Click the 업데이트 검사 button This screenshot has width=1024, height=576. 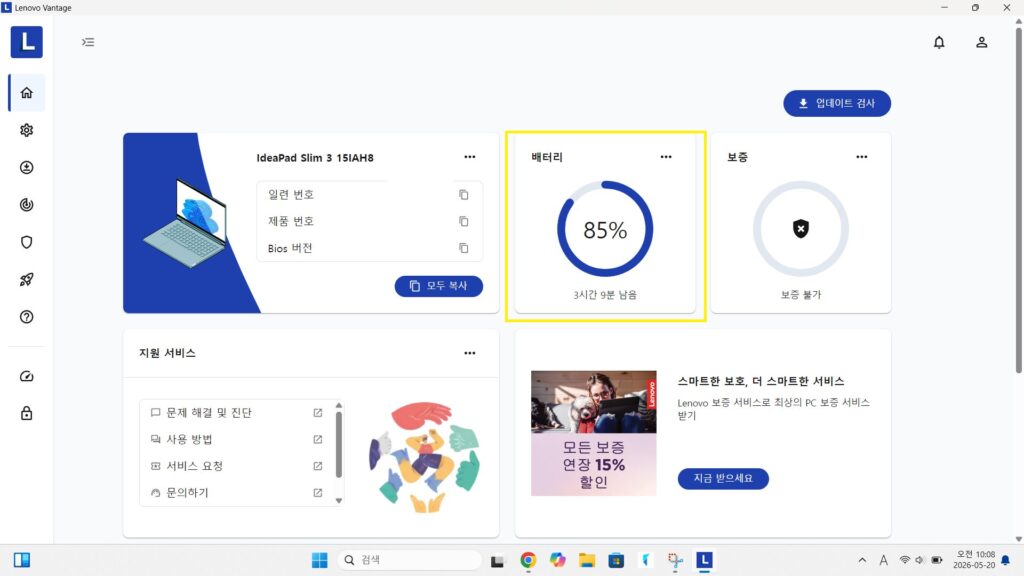(837, 103)
